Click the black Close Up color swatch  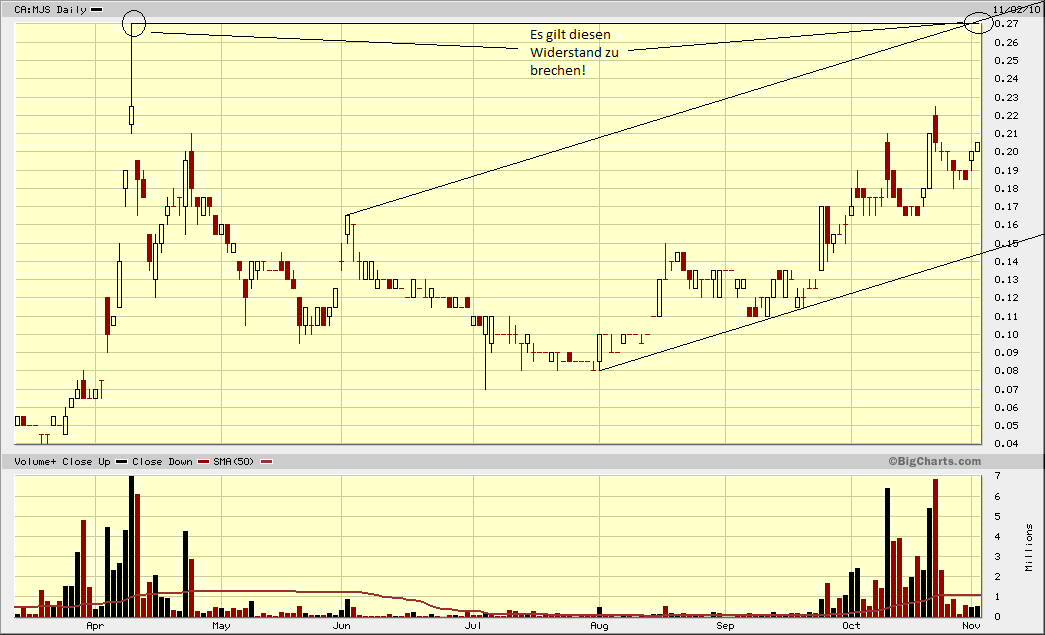tap(121, 462)
